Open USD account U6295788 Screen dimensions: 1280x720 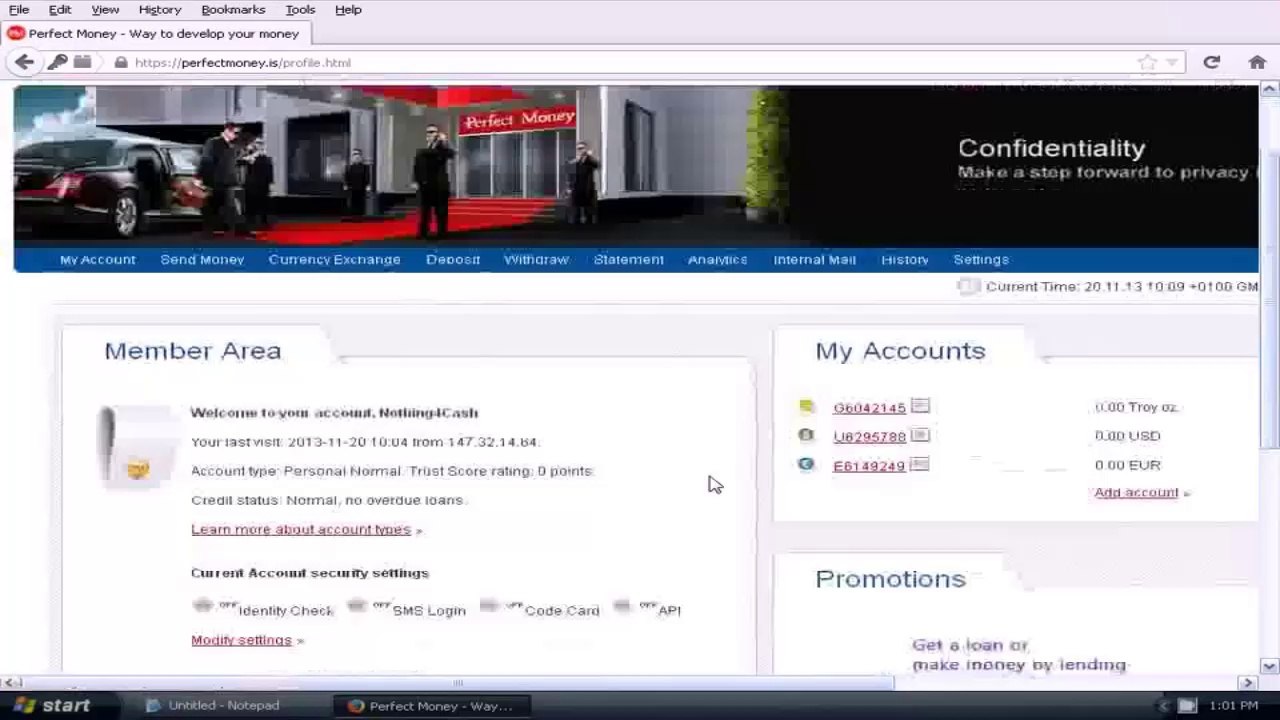(869, 437)
